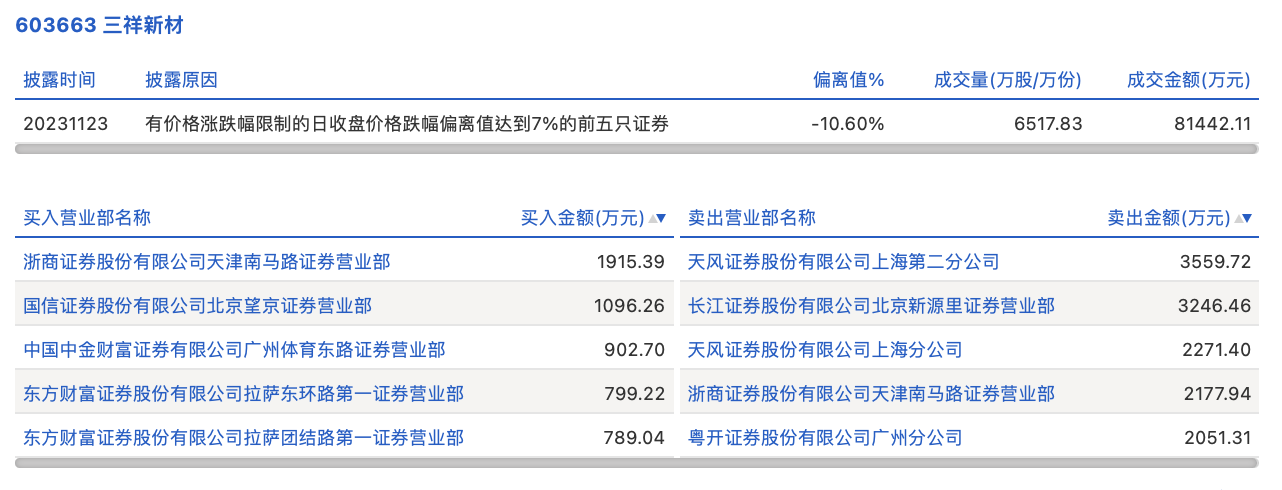Click horizontal scrollbar under disclosure table
This screenshot has height=490, width=1282.
pos(637,149)
